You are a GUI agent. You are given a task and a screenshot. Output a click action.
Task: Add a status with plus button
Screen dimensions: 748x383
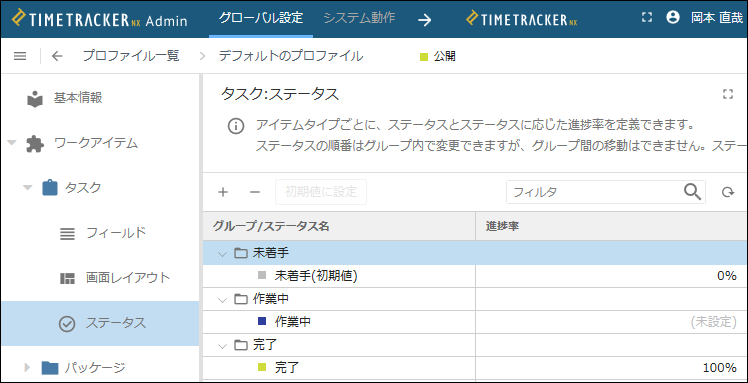click(223, 192)
